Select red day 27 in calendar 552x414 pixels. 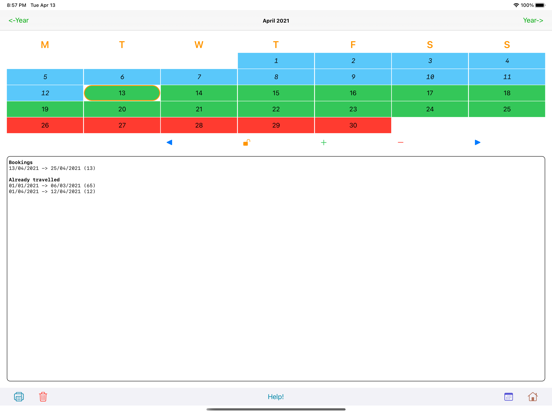pyautogui.click(x=122, y=125)
